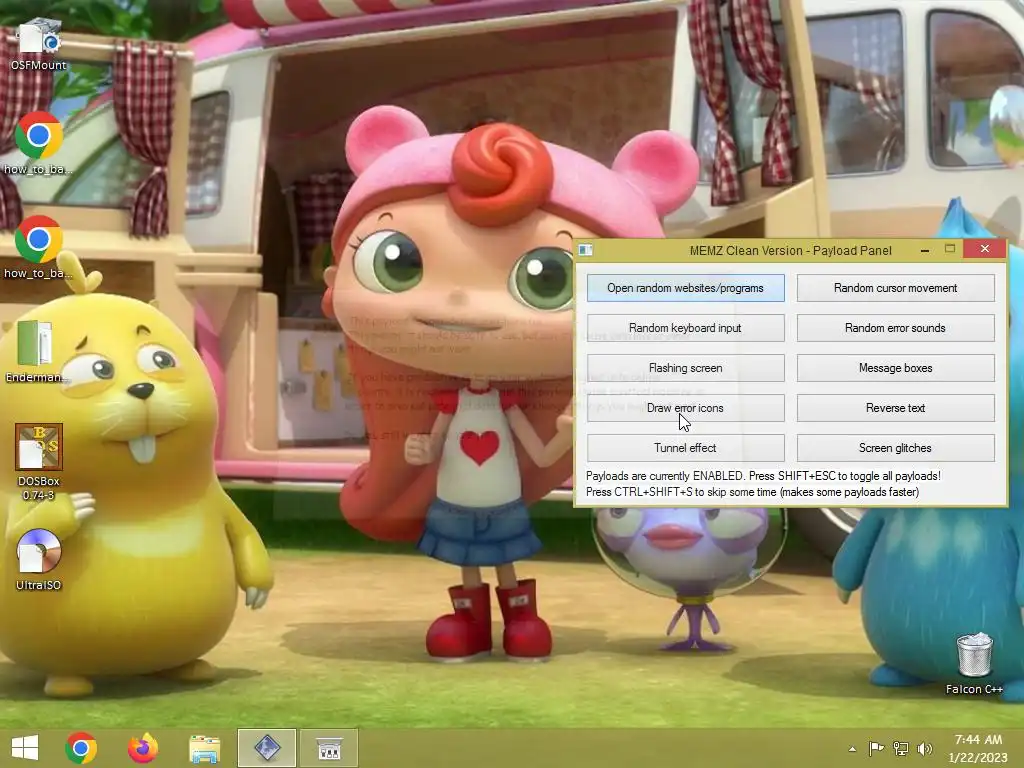This screenshot has height=768, width=1024.
Task: Select the first how_to_ba... Chrome shortcut
Action: click(39, 144)
